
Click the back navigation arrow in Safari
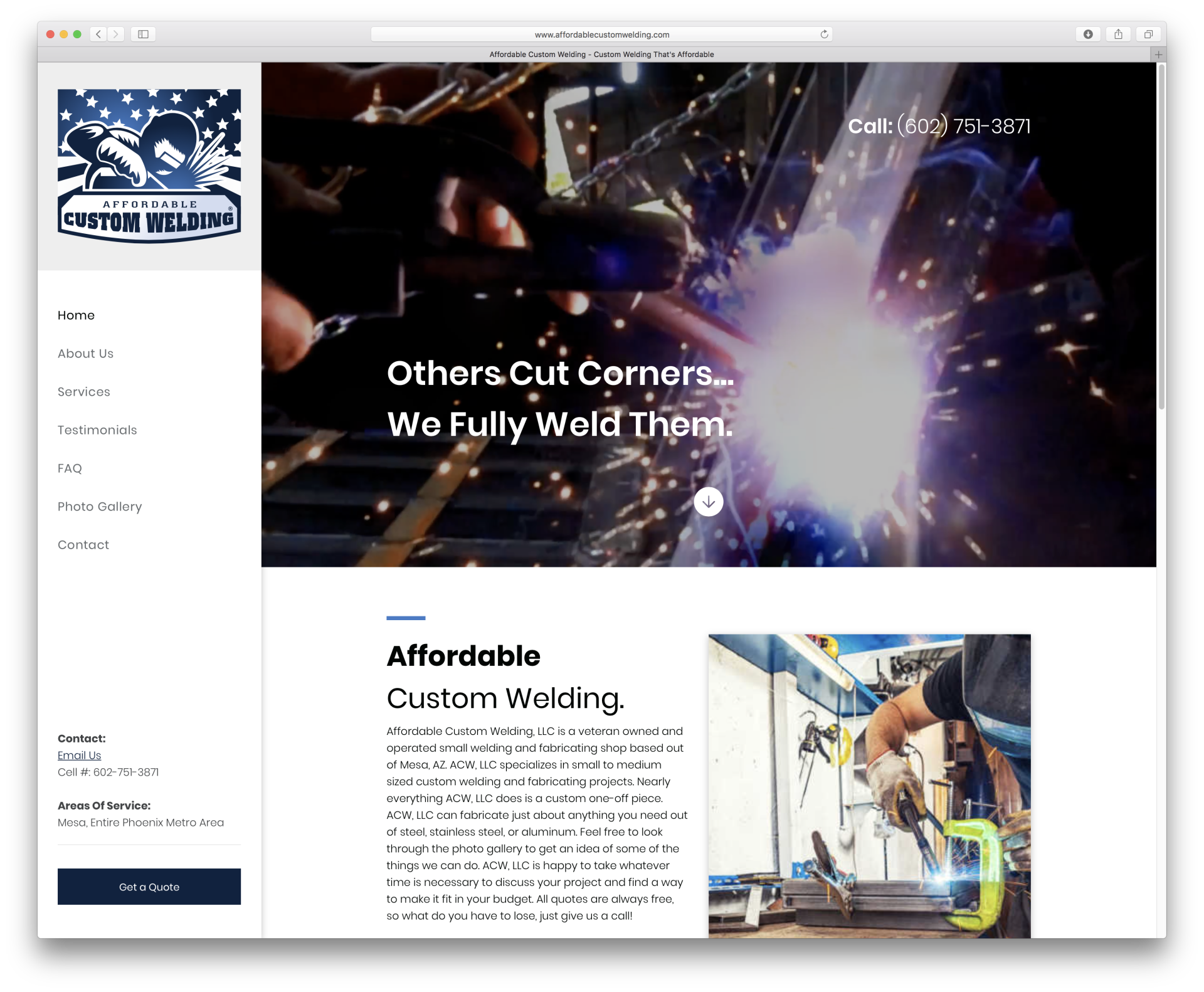pos(98,34)
